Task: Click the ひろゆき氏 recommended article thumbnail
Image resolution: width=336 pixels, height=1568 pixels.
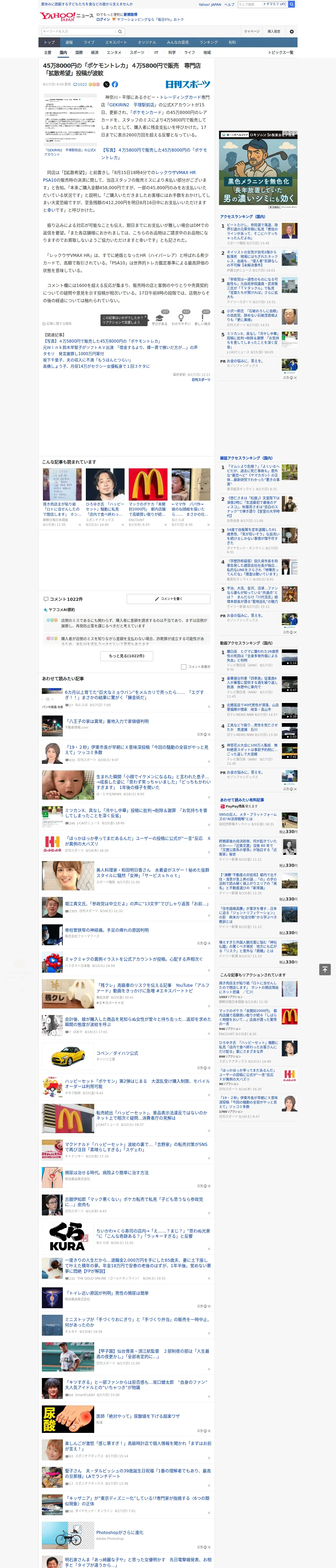Action: (105, 484)
